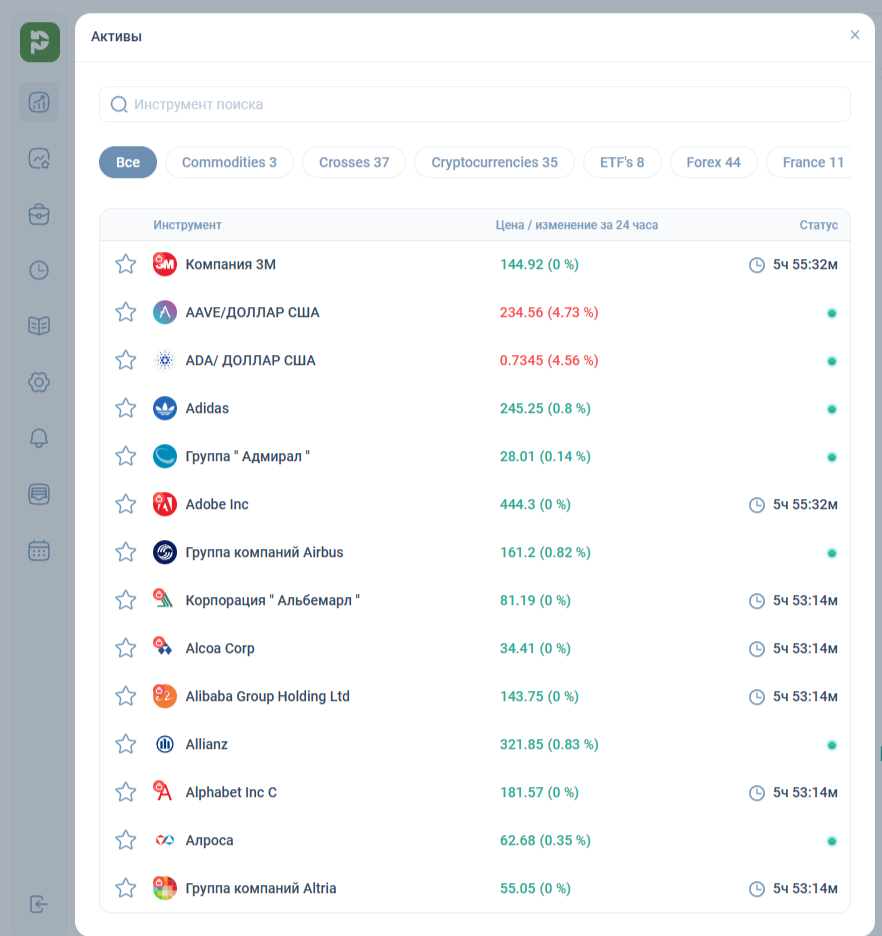882x936 pixels.
Task: Click price 28.01 (0.14 %)
Action: pyautogui.click(x=545, y=457)
